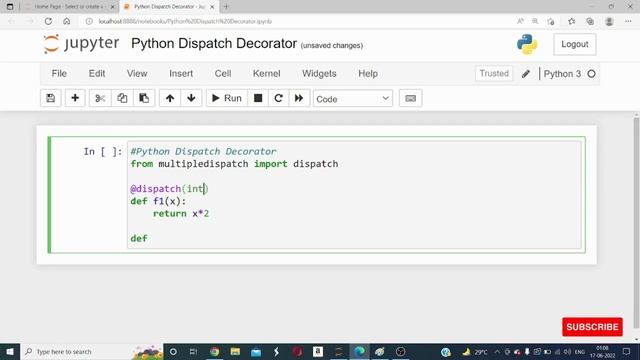
Task: Open the notification center in system tray
Action: pos(627,351)
